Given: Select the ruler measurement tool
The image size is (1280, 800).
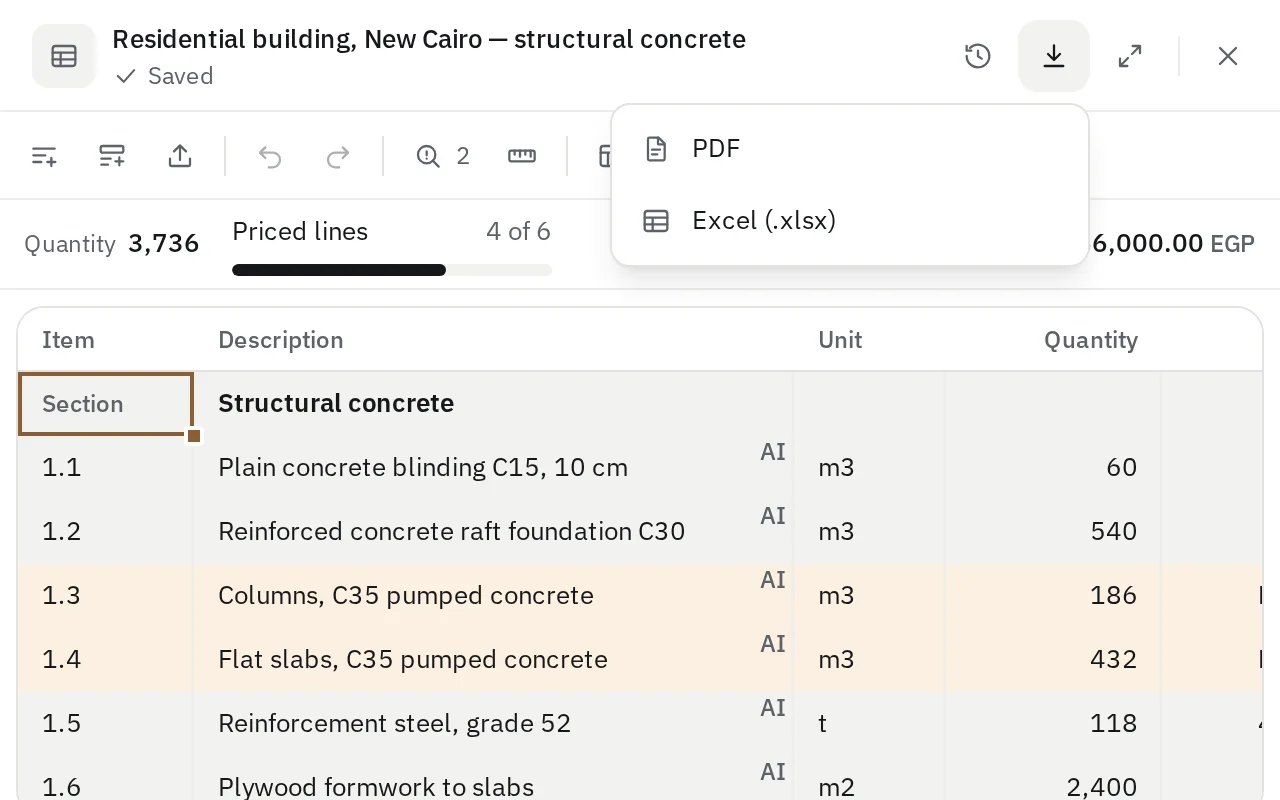Looking at the screenshot, I should tap(522, 156).
